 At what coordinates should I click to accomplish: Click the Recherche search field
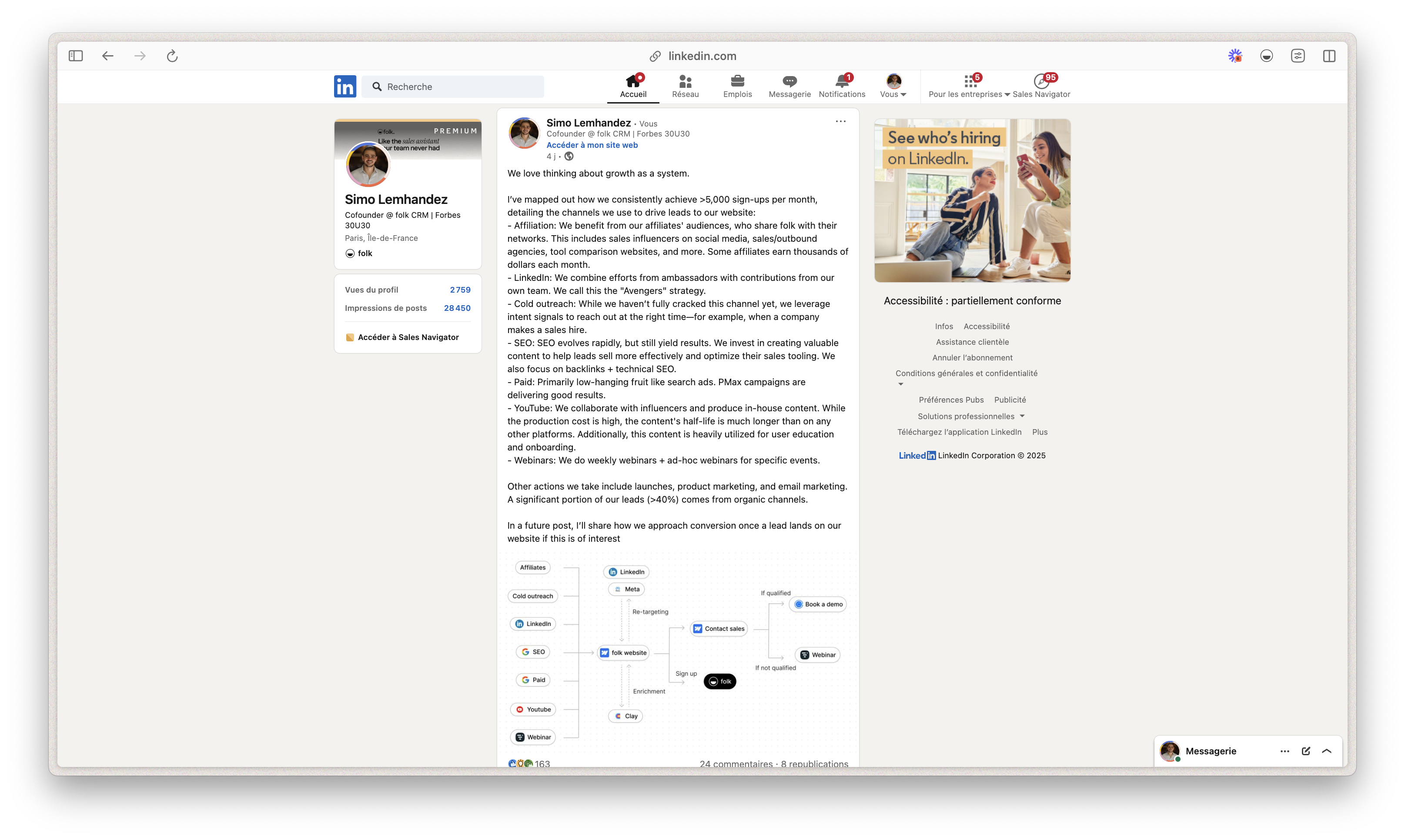click(453, 87)
